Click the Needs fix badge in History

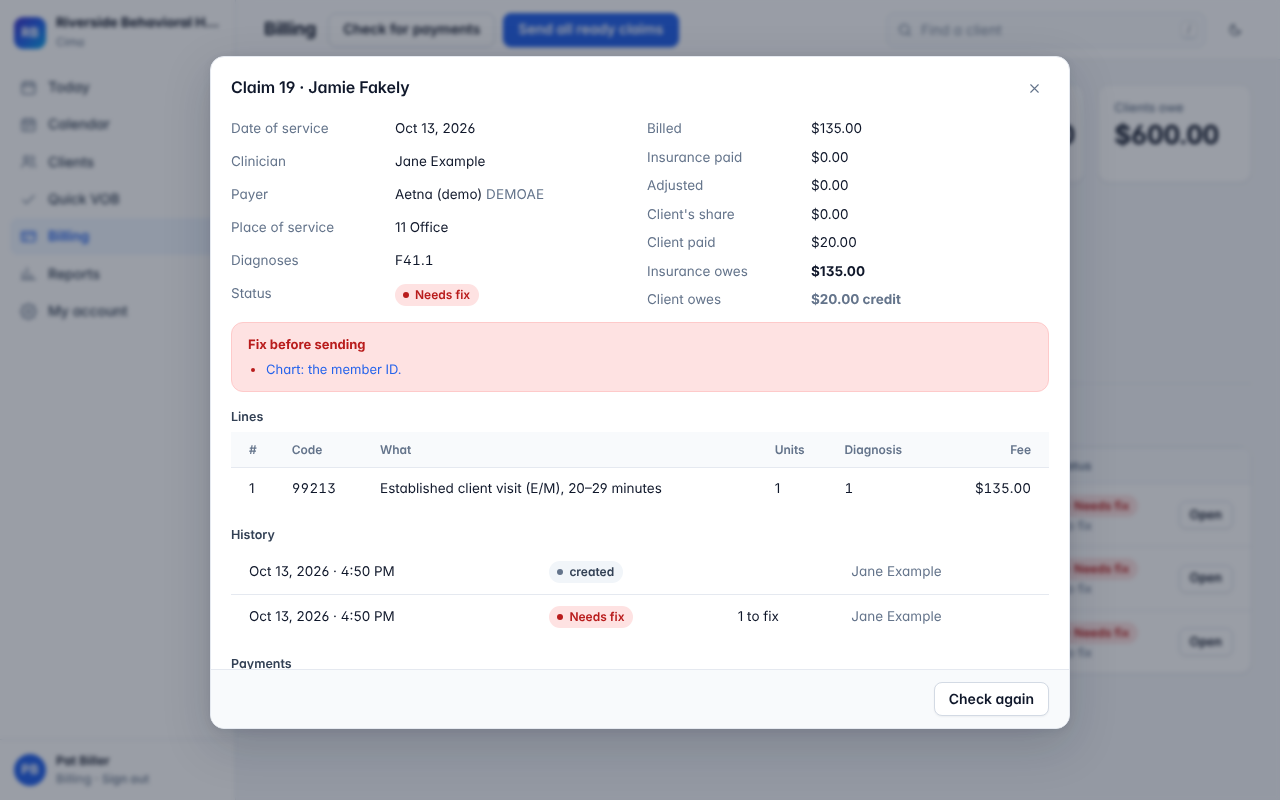click(591, 617)
